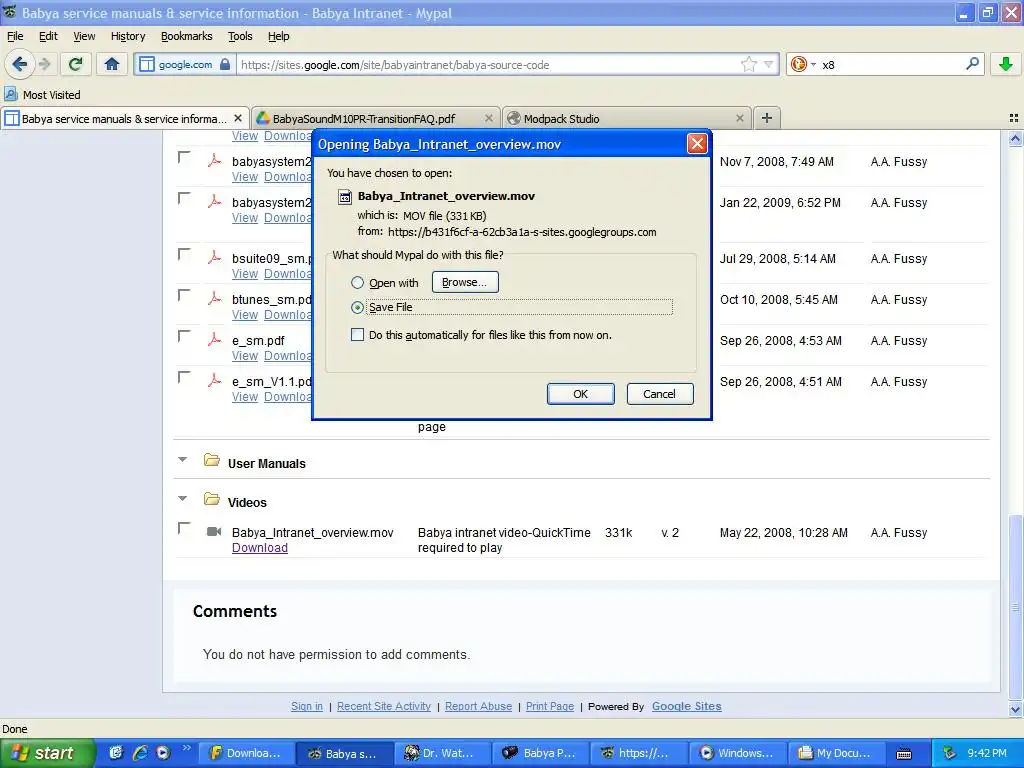Screen dimensions: 1024x768
Task: Close the BabyaSoundM10PR-TransitionFAQ.pdf tab
Action: pyautogui.click(x=488, y=118)
